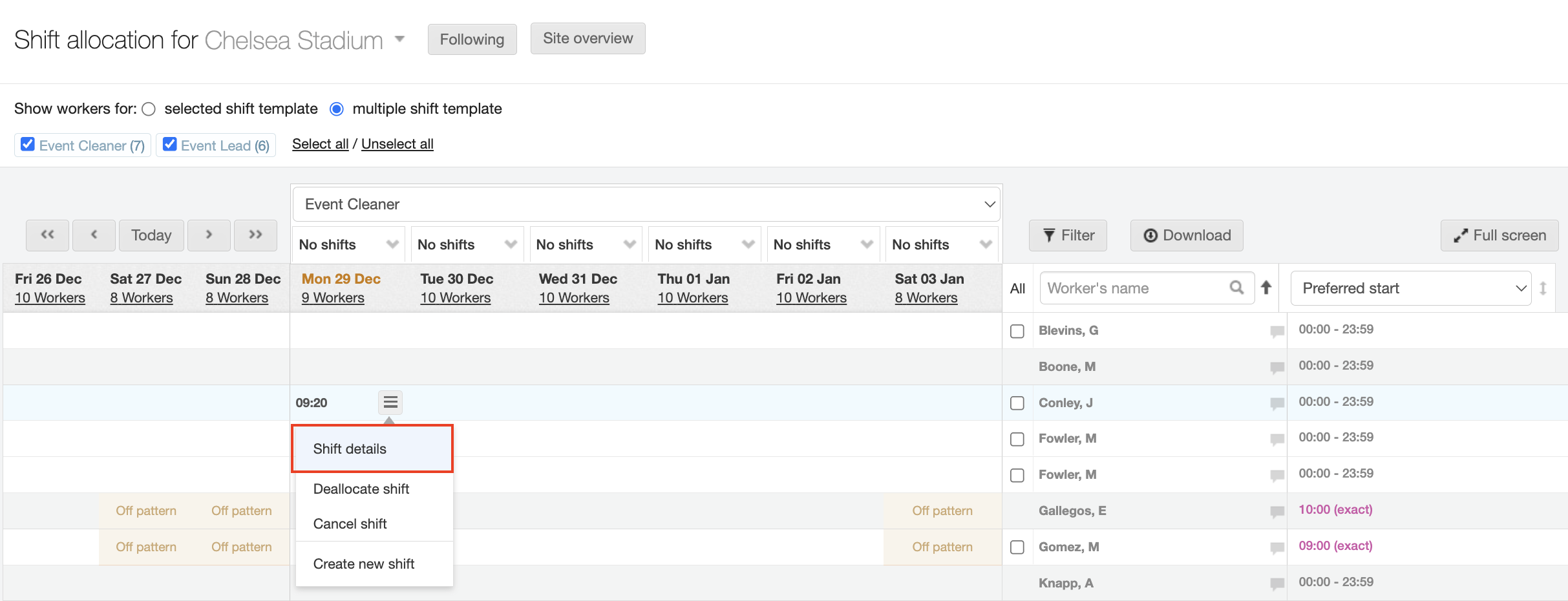
Task: Go to next day using right chevron
Action: [x=208, y=235]
